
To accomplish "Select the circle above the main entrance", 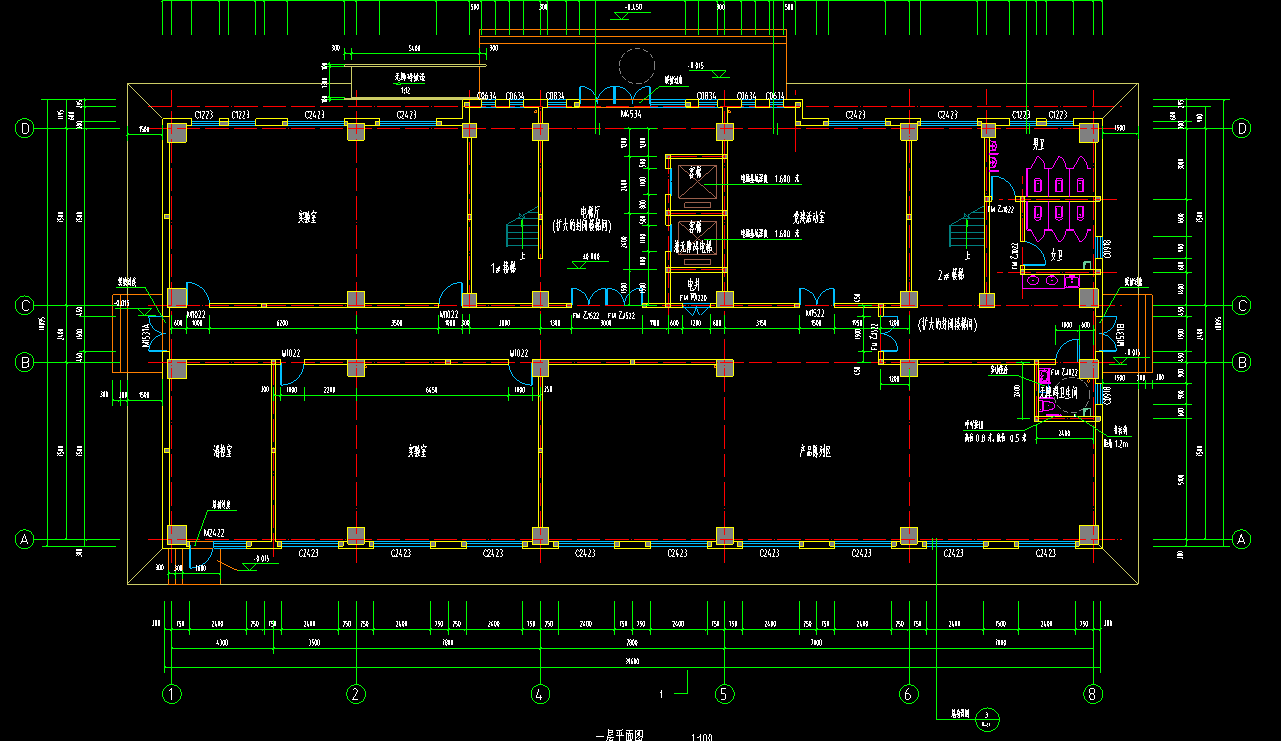I will click(636, 67).
